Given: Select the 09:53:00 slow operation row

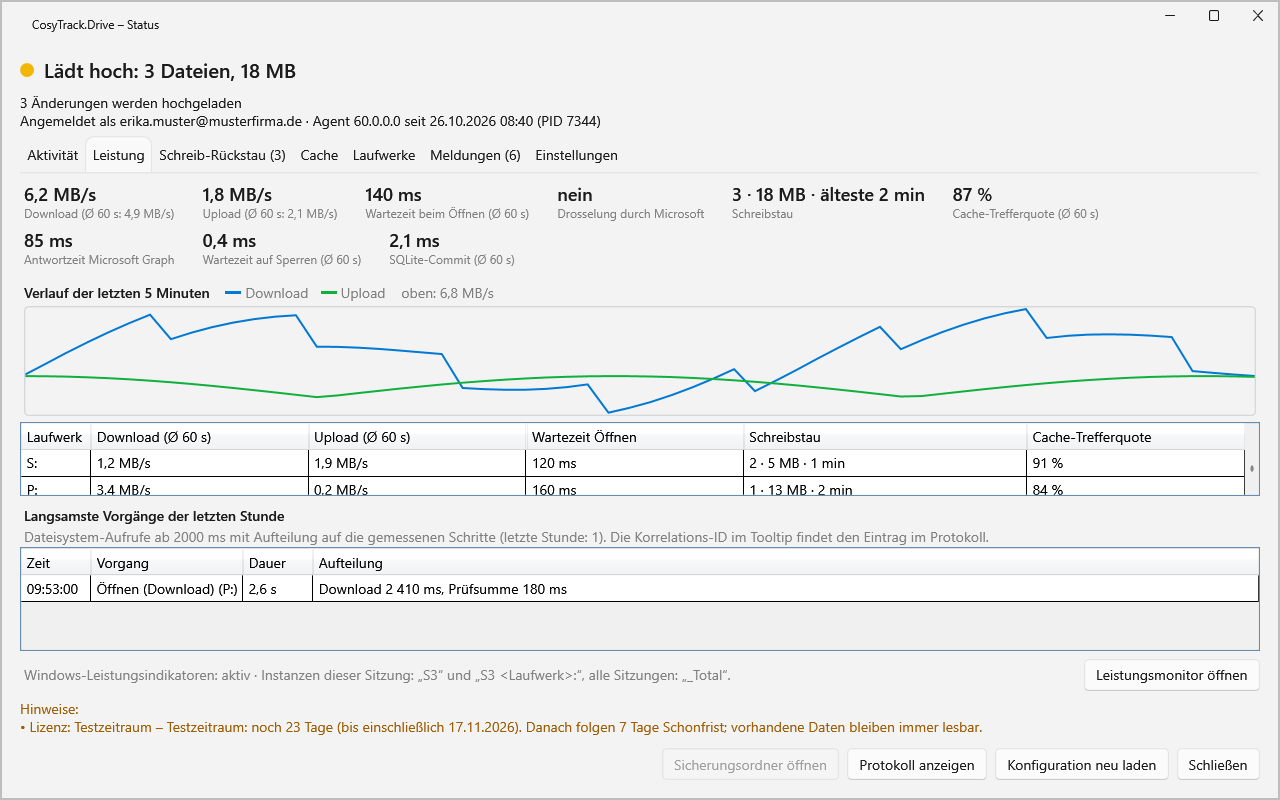Looking at the screenshot, I should (x=639, y=589).
